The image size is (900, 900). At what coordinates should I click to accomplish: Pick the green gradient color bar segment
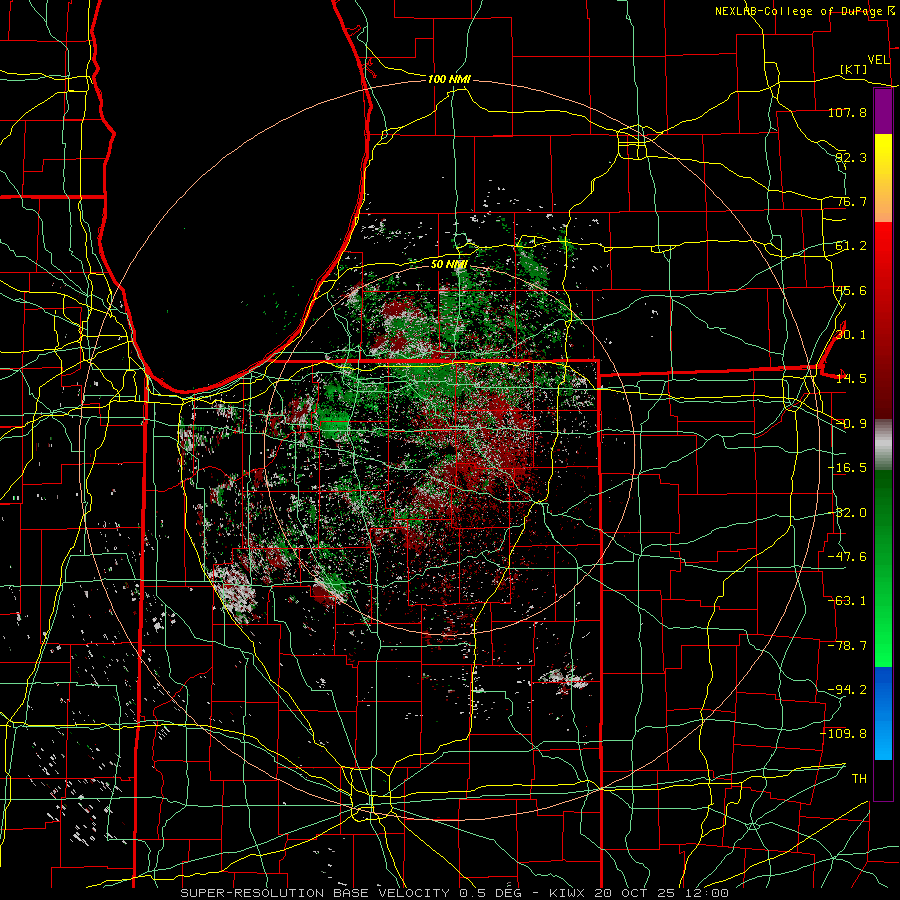pyautogui.click(x=883, y=568)
